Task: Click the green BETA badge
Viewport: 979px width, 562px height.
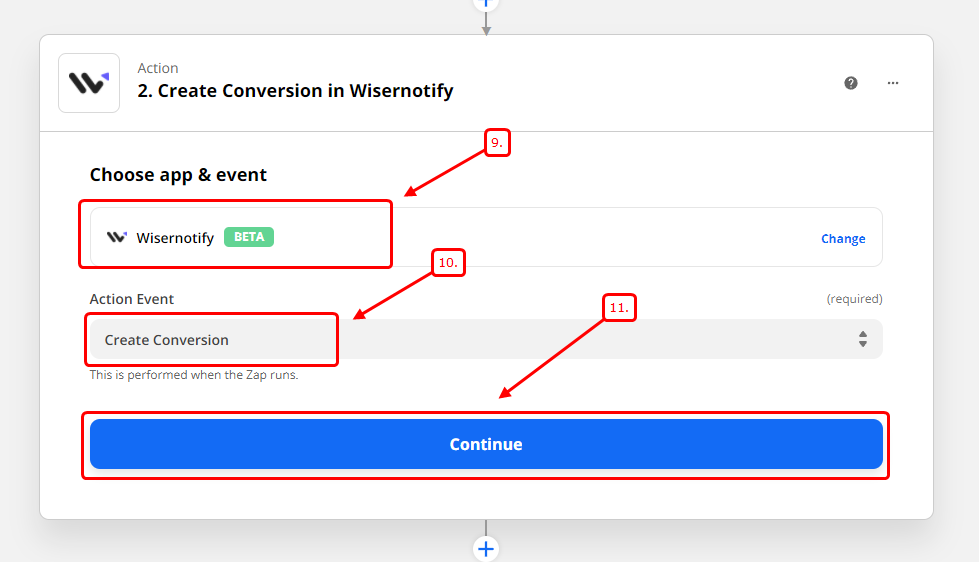Action: [249, 237]
